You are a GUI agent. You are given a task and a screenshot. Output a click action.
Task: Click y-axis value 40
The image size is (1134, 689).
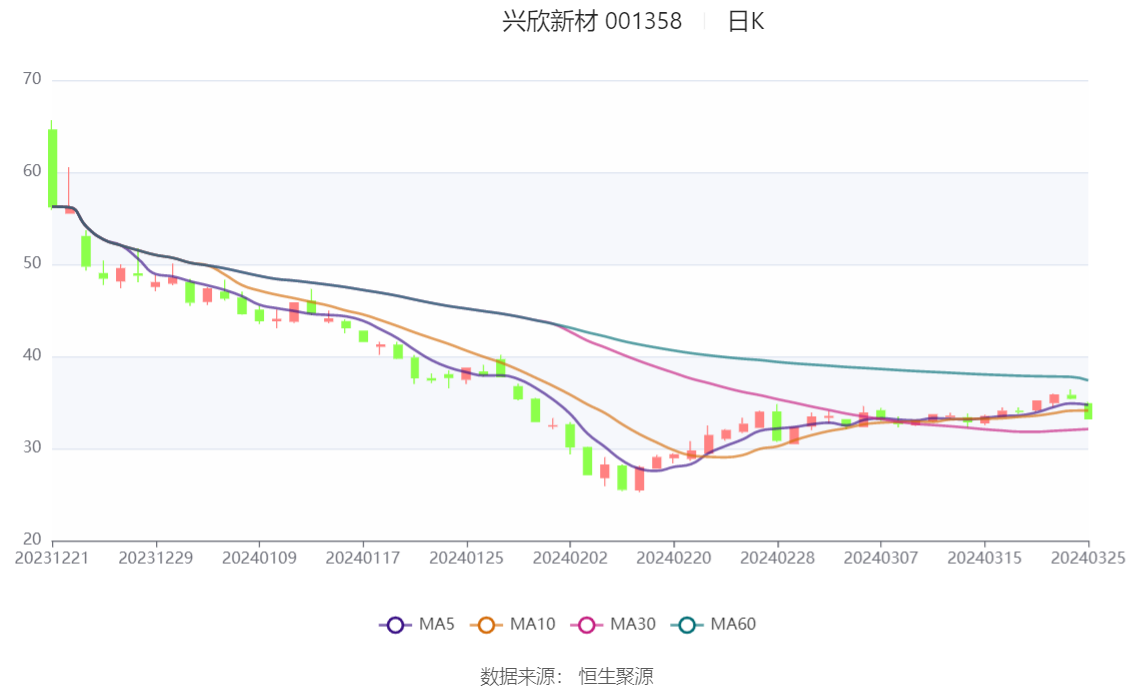[x=32, y=355]
